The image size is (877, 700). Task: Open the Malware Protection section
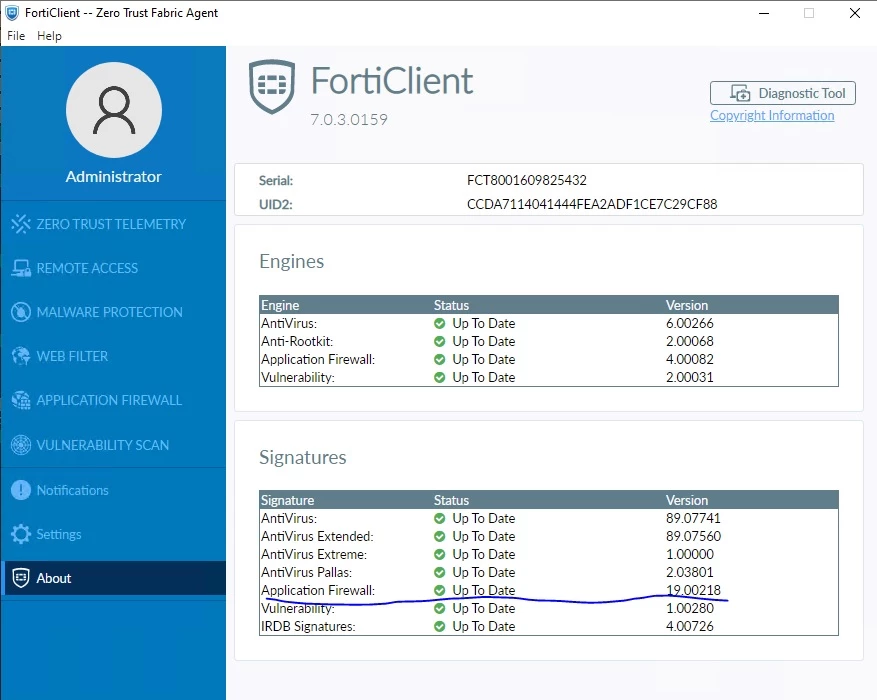click(114, 312)
